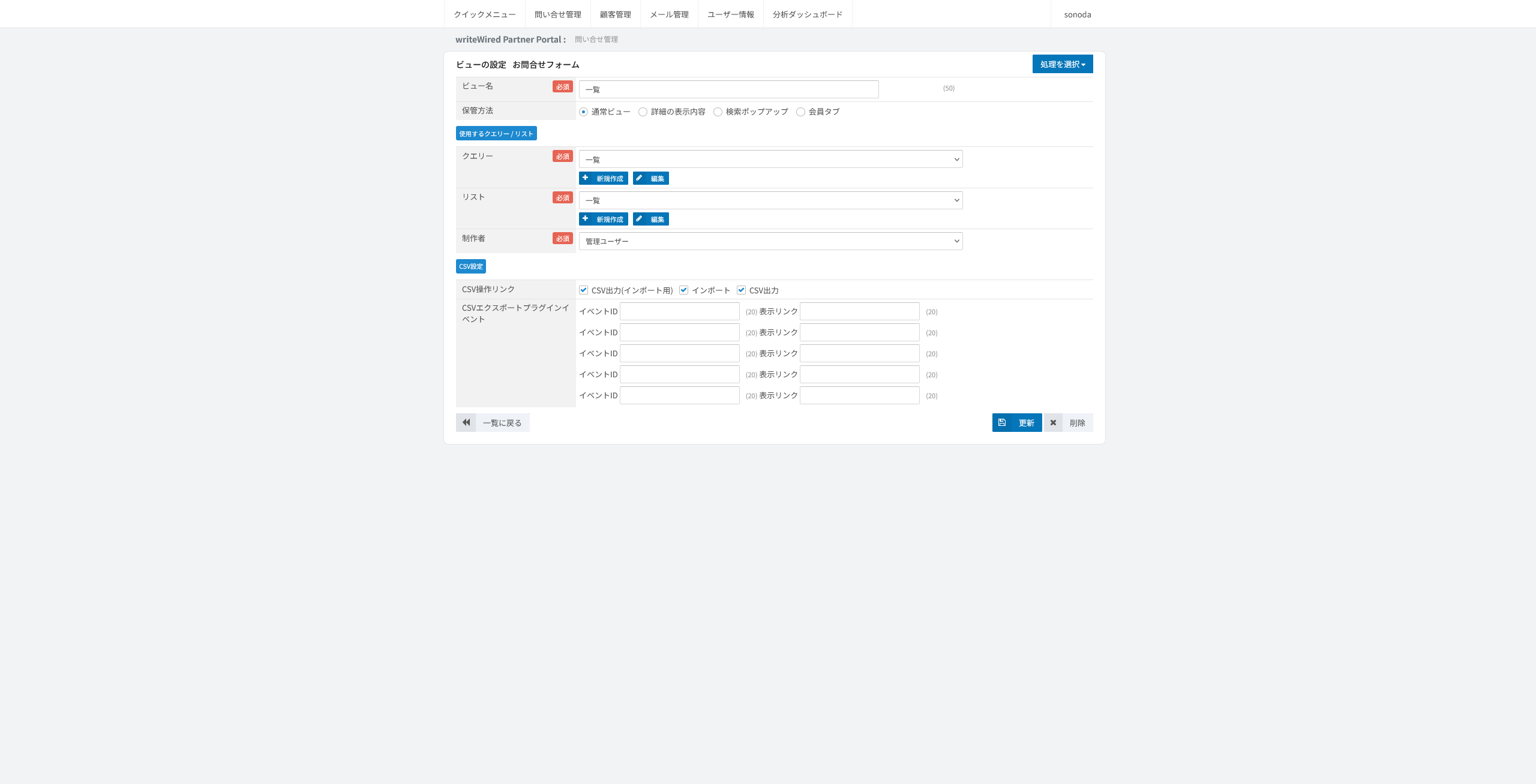The width and height of the screenshot is (1536, 784).
Task: Click the second 表示リンク input field
Action: pos(860,332)
